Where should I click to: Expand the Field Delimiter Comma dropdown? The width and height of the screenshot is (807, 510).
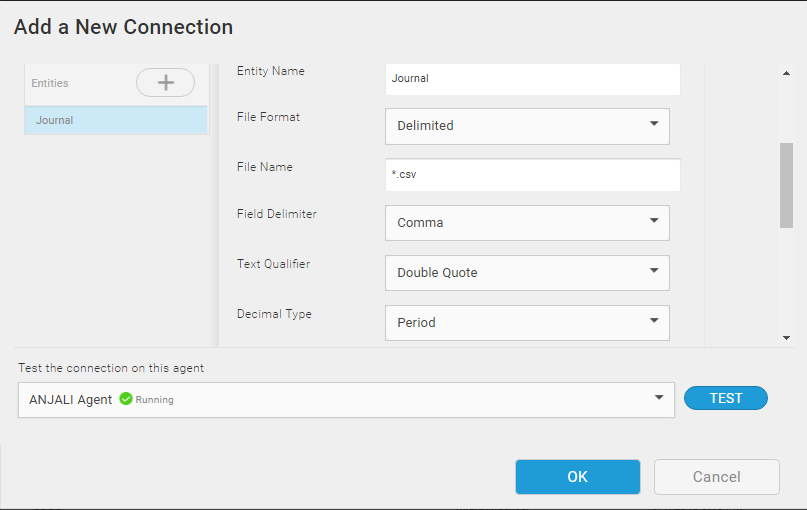[527, 223]
